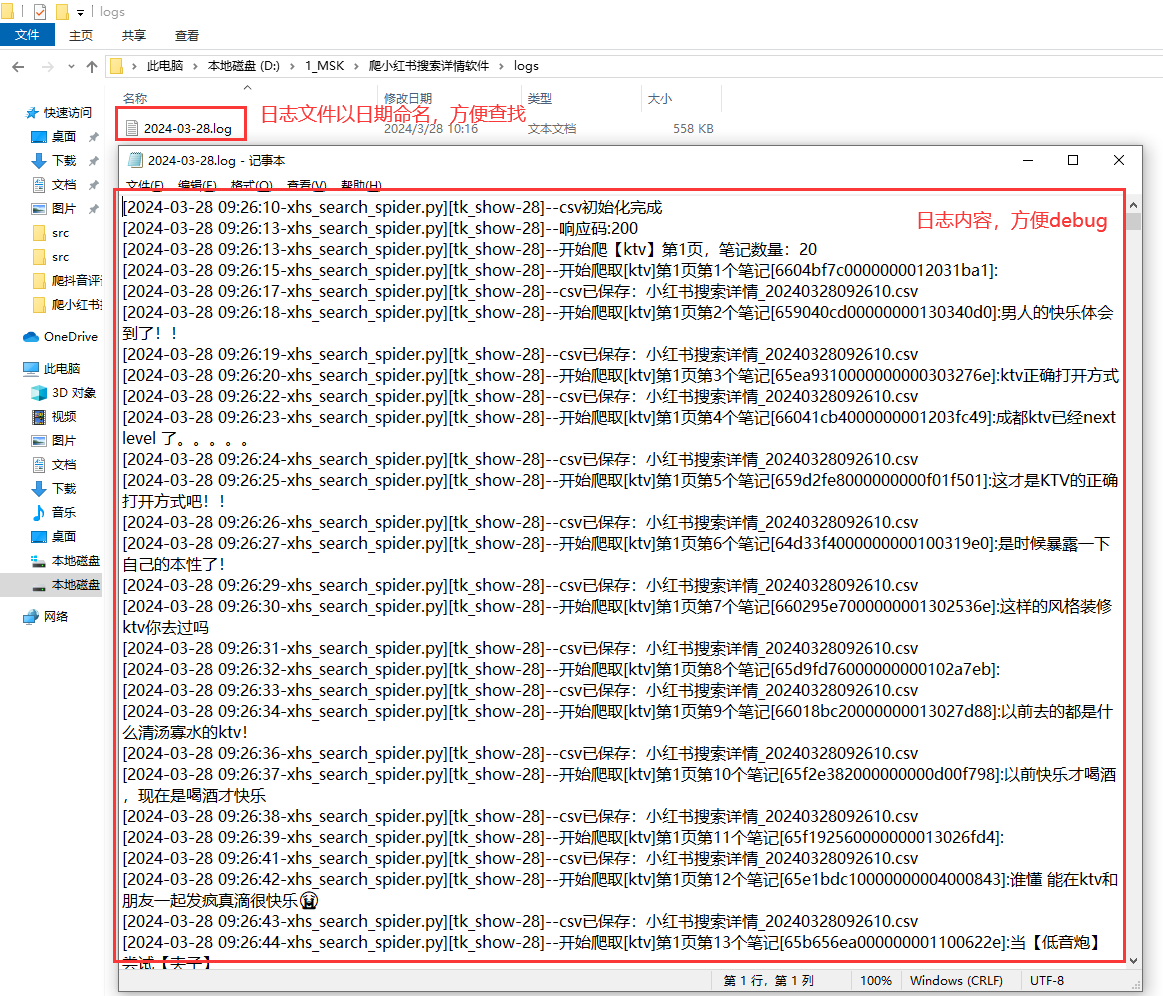Click the Notepad vertical scrollbar thumb

click(x=1133, y=222)
